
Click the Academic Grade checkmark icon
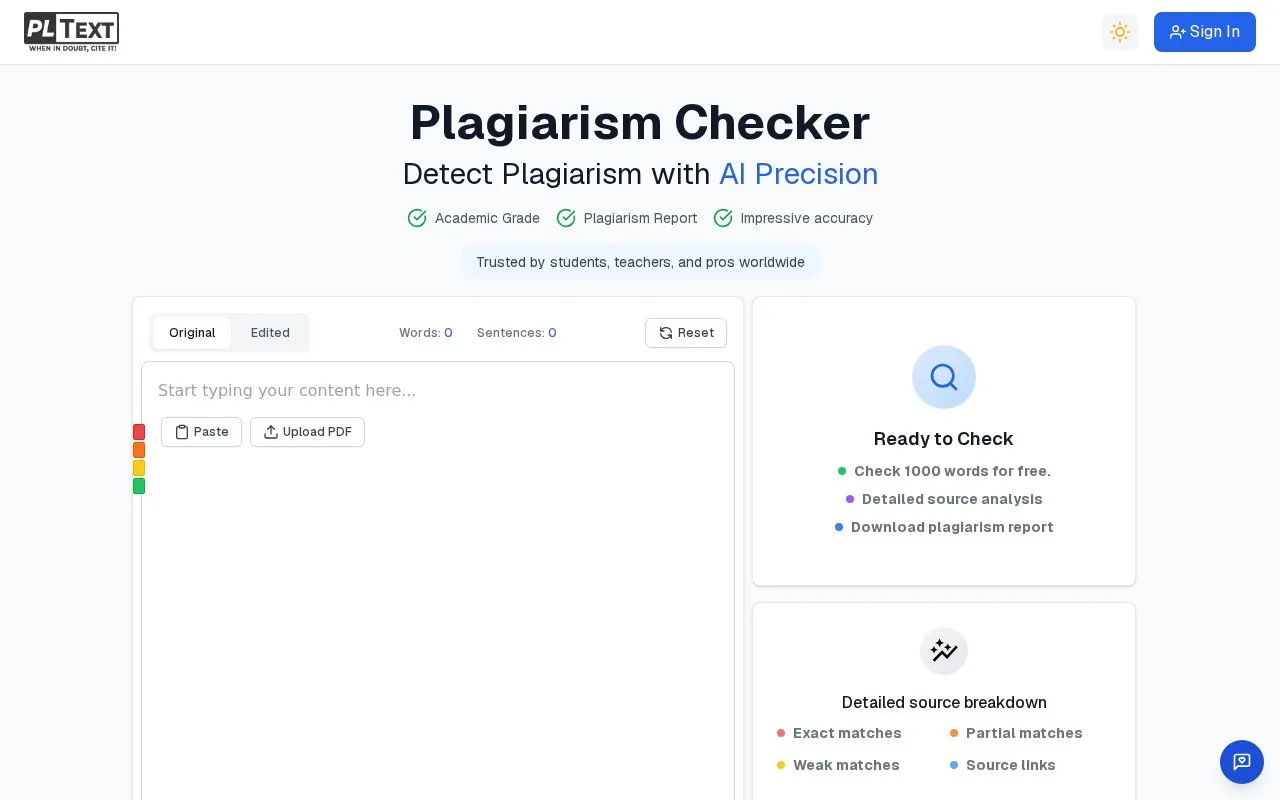(x=417, y=218)
